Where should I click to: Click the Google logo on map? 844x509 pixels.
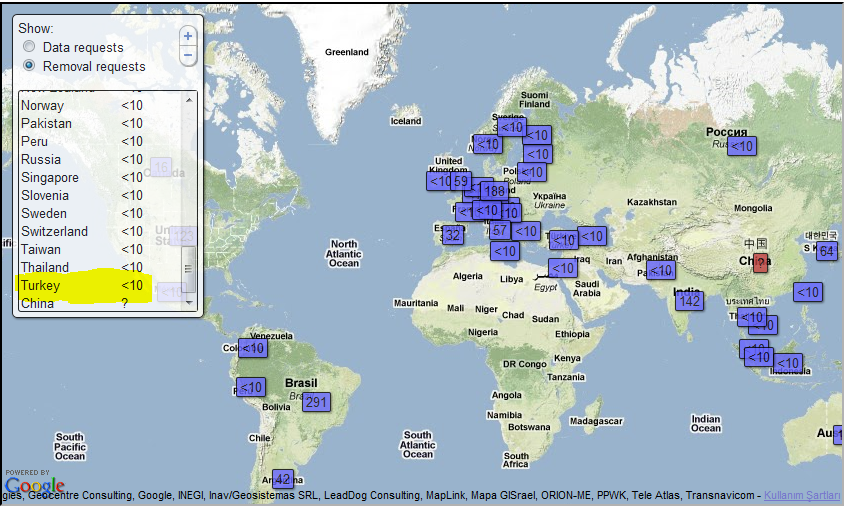34,486
